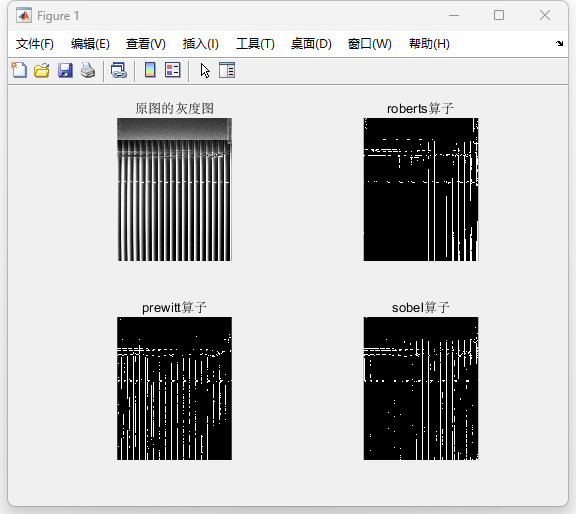Insert a legend using the toolbar icon
Image resolution: width=576 pixels, height=514 pixels.
[173, 70]
